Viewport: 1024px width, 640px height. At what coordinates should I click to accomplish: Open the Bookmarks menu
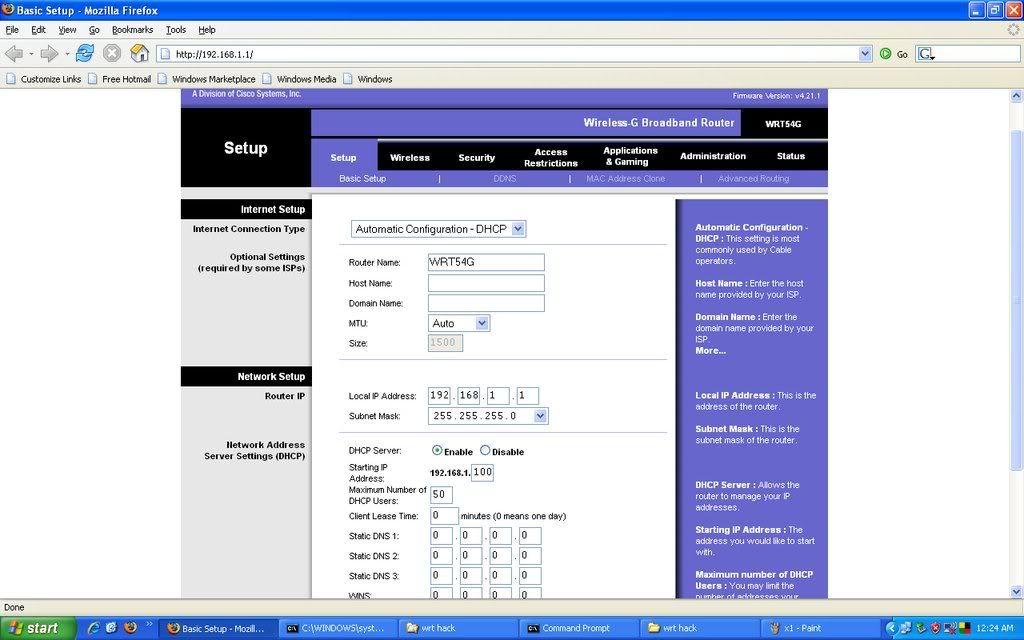point(133,29)
